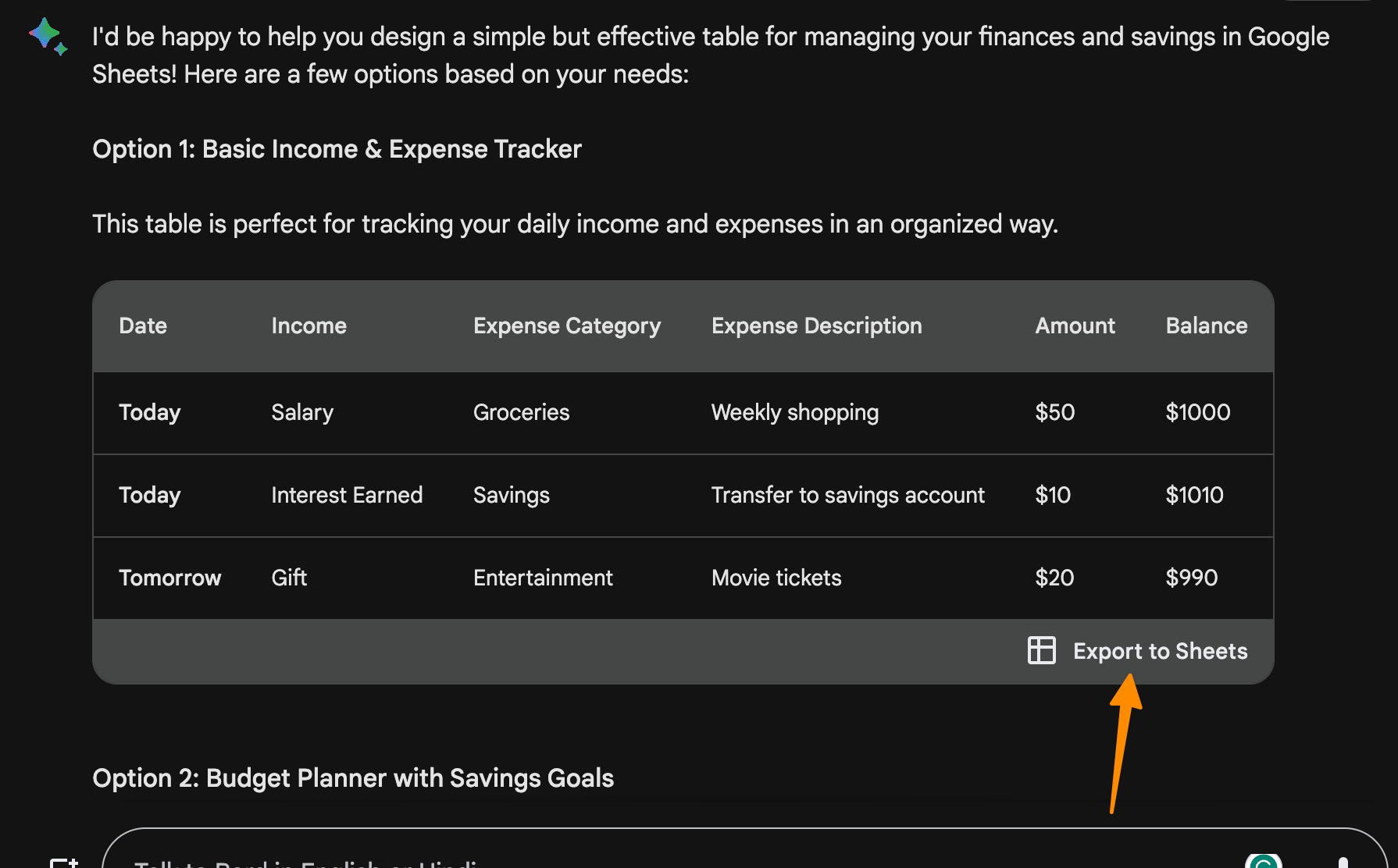Click the Bard sparkle logo icon

click(48, 36)
